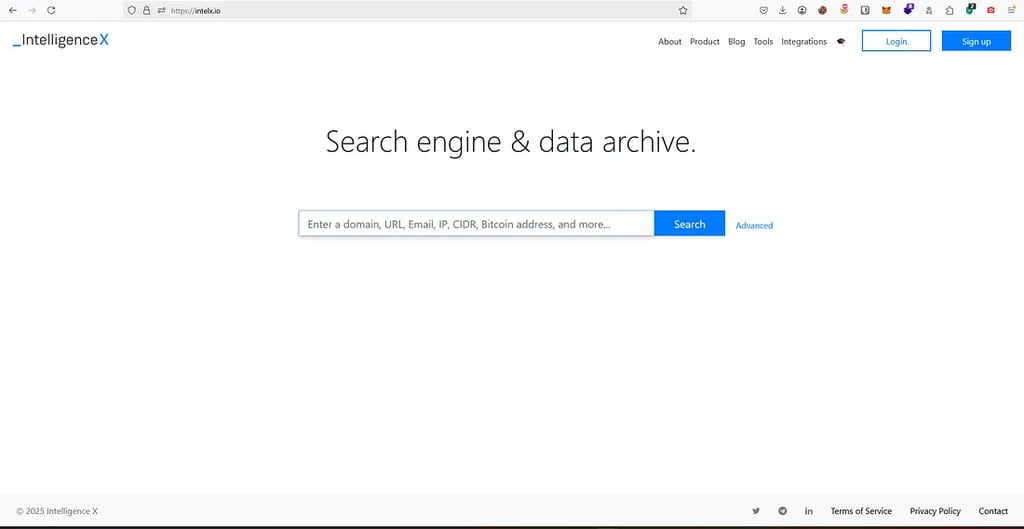Screen dimensions: 1024x529
Task: Click the padlock site security icon
Action: (x=146, y=10)
